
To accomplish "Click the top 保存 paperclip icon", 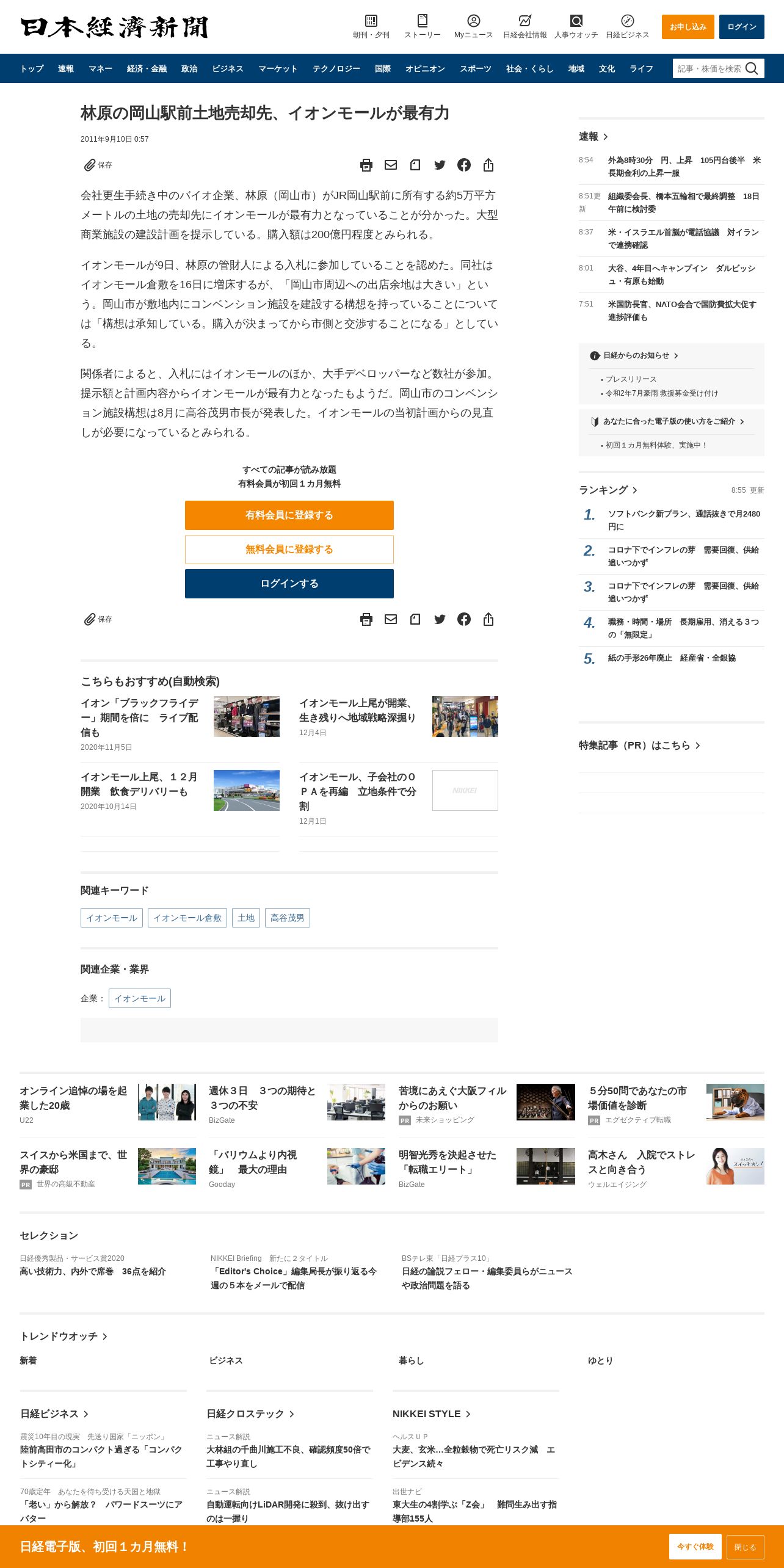I will (90, 165).
